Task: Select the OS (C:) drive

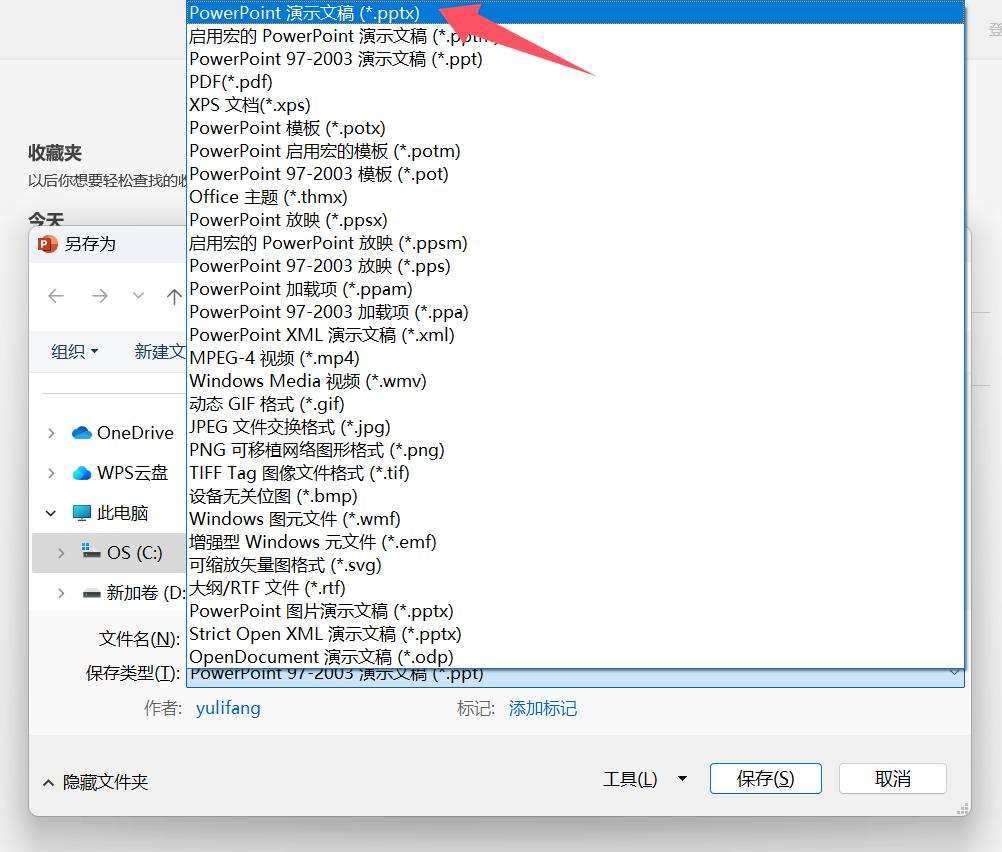Action: click(x=133, y=553)
